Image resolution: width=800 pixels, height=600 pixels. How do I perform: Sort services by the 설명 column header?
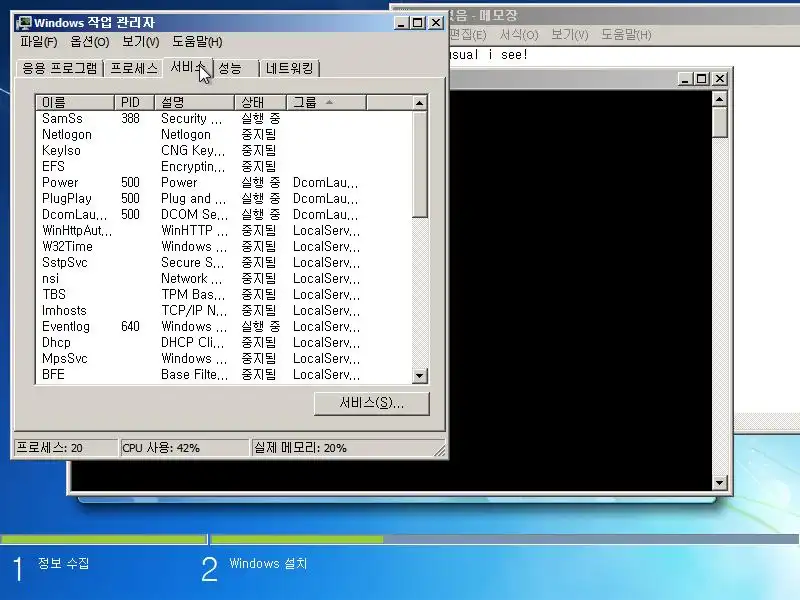tap(194, 103)
